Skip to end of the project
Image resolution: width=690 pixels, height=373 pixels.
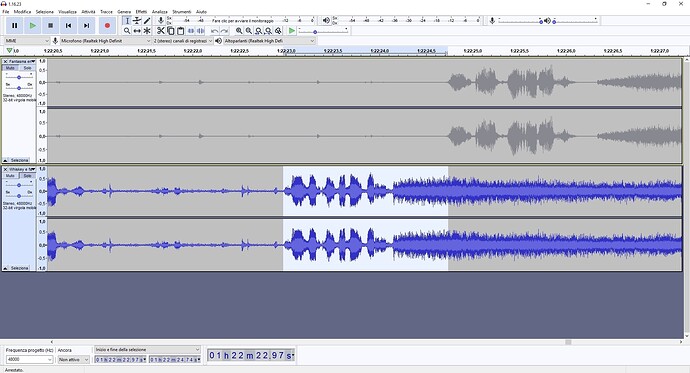86,26
